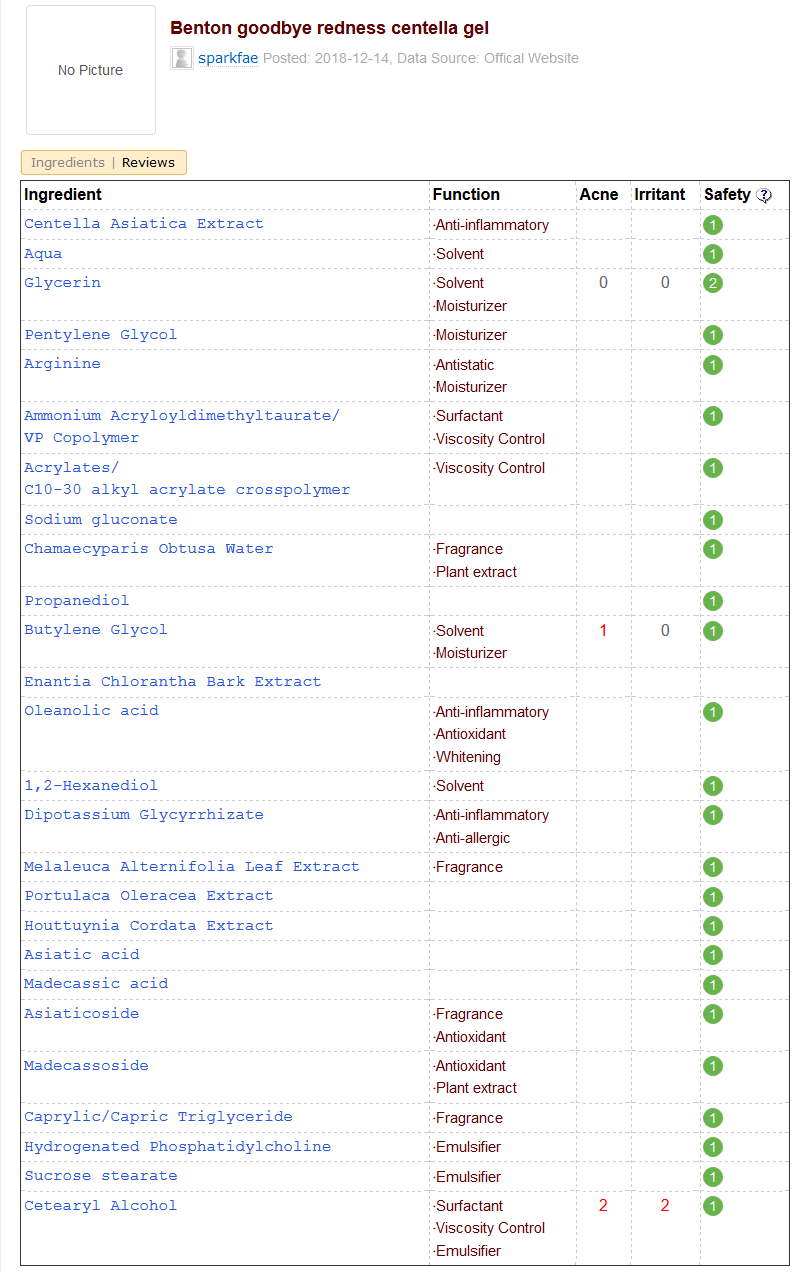Click the safety badge for Sodium gluconate
This screenshot has height=1272, width=803.
point(712,520)
